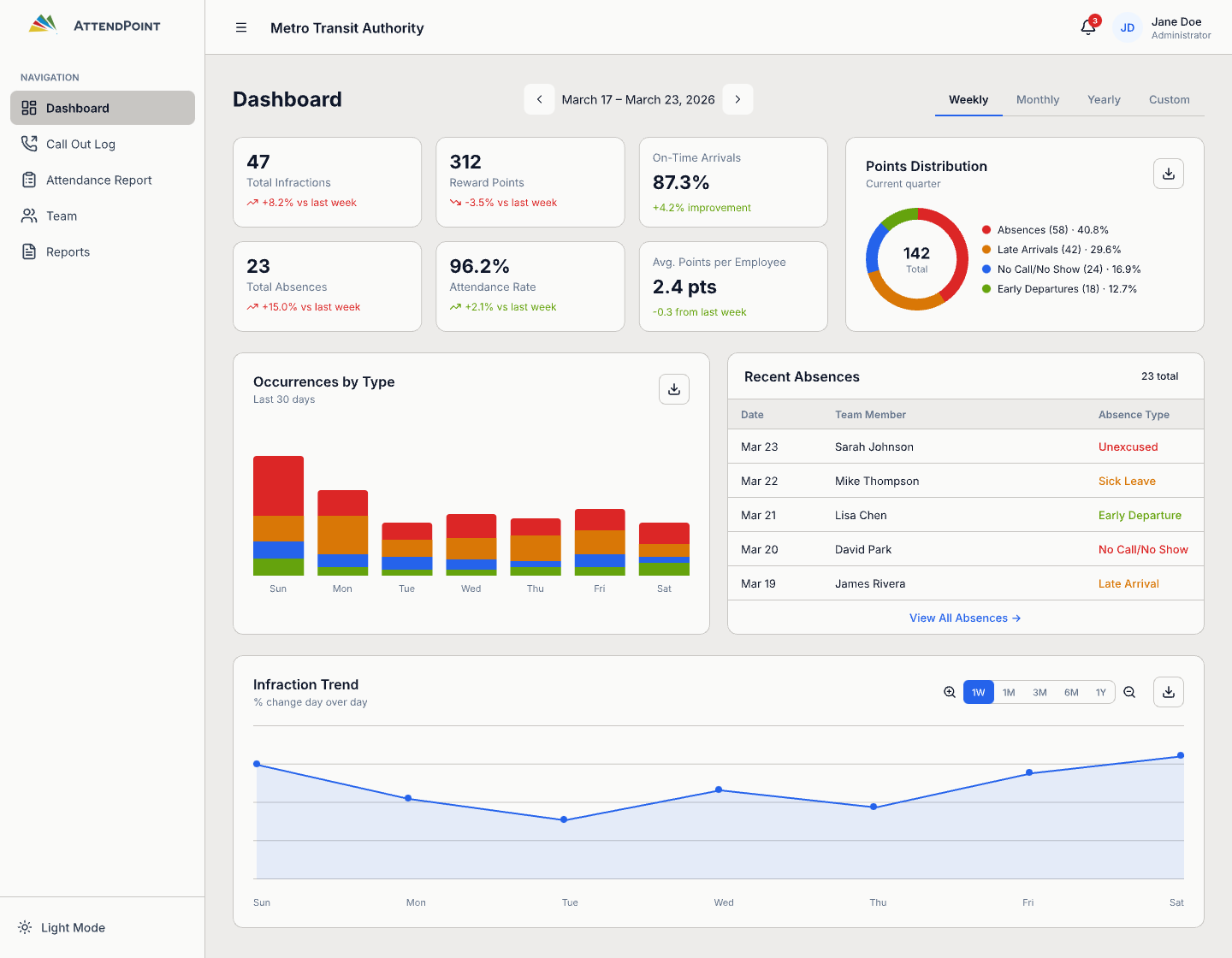Select the 3M trend range
1232x958 pixels.
tap(1039, 692)
